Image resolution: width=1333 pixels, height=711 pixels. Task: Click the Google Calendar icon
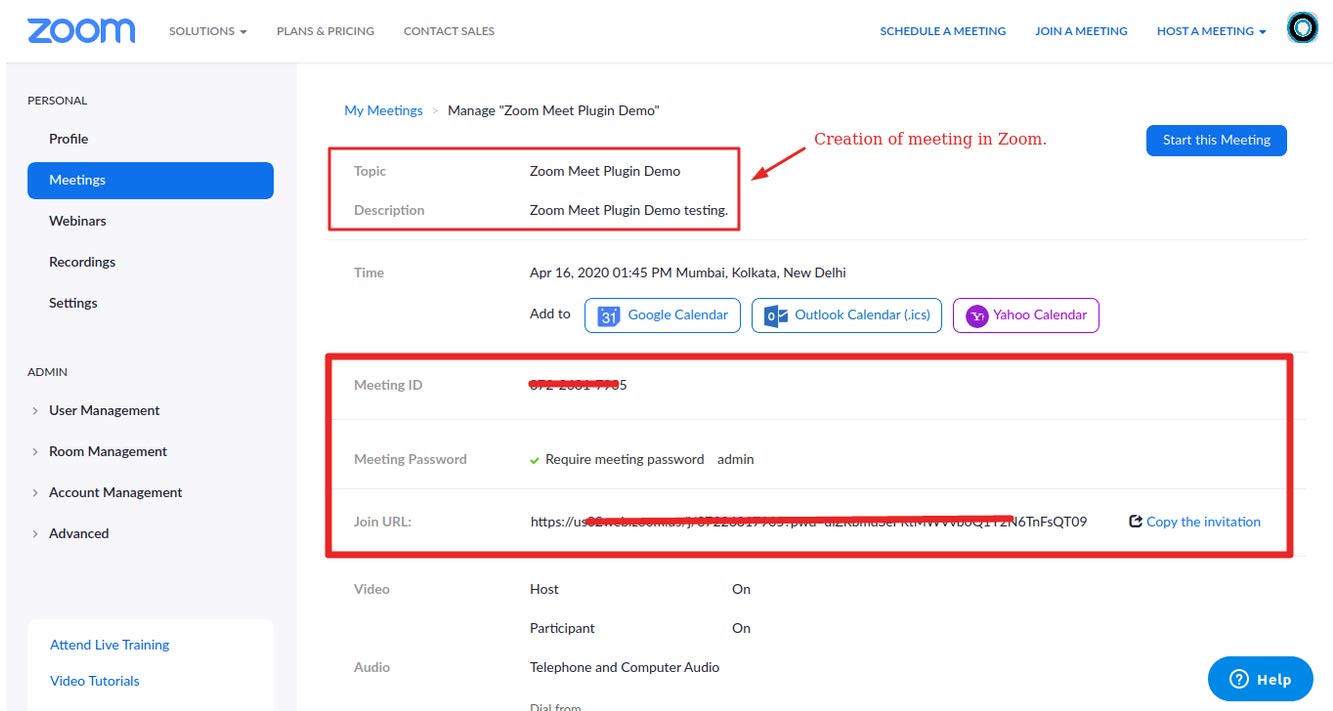click(609, 316)
